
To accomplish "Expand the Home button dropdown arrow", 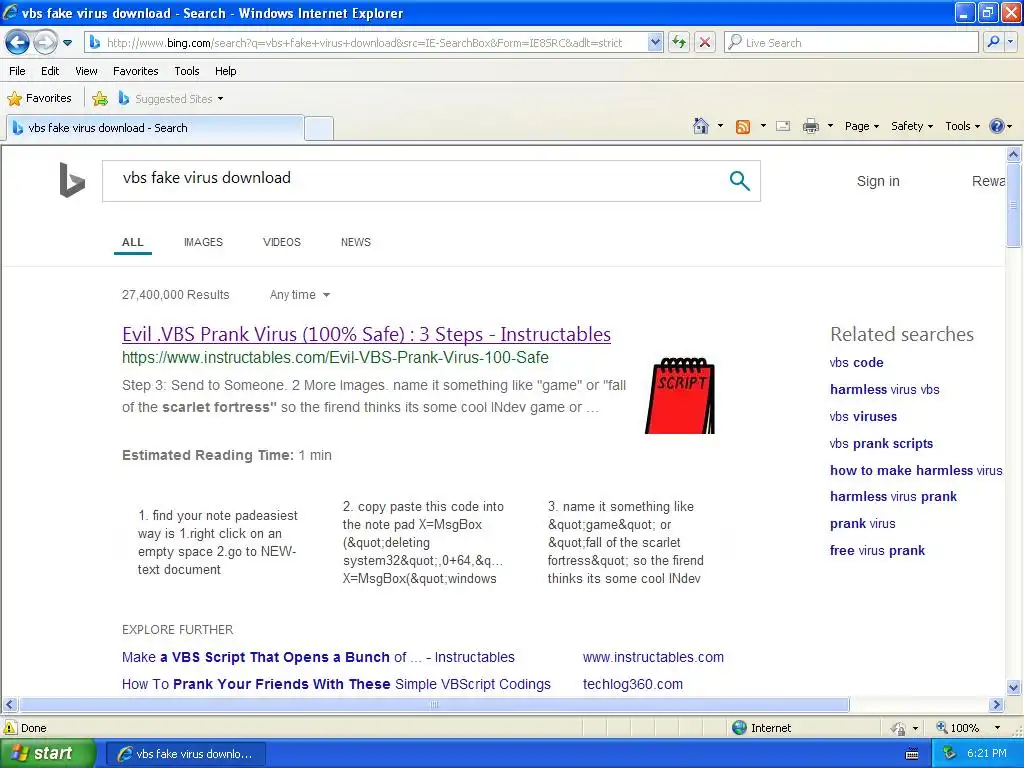I will coord(720,126).
